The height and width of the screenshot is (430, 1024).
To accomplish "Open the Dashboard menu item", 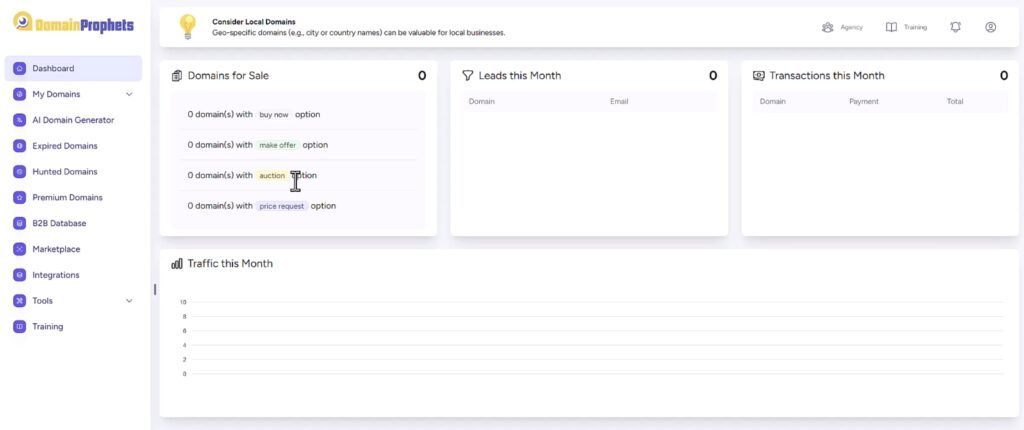I will [x=73, y=68].
